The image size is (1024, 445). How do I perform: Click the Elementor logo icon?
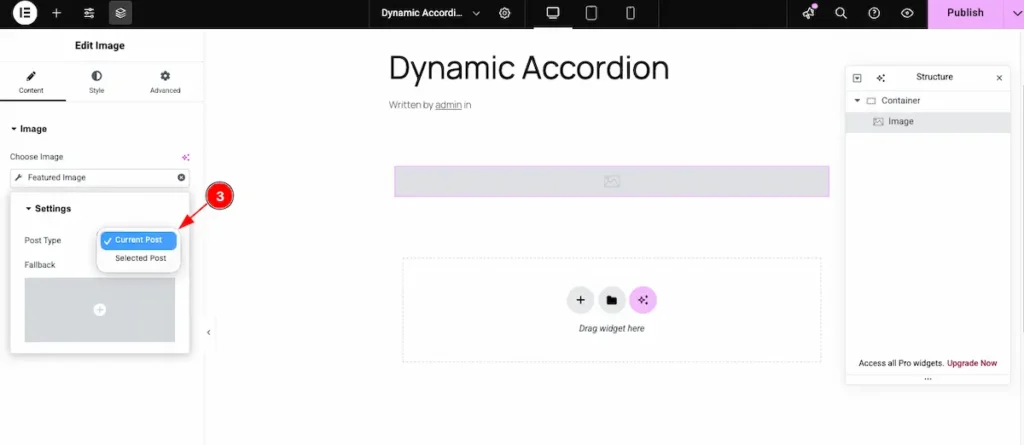pos(25,13)
